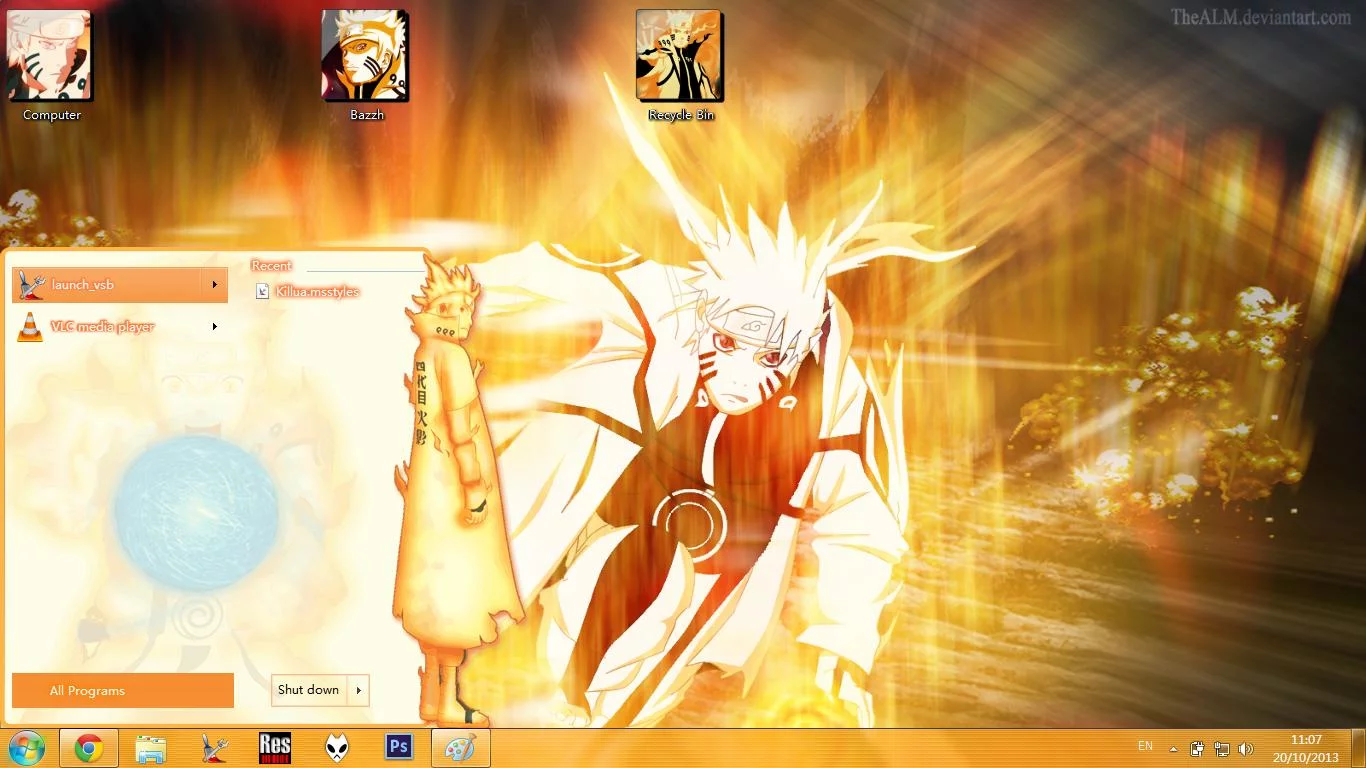Viewport: 1366px width, 768px height.
Task: Launch Photoshop from the taskbar
Action: coord(399,747)
